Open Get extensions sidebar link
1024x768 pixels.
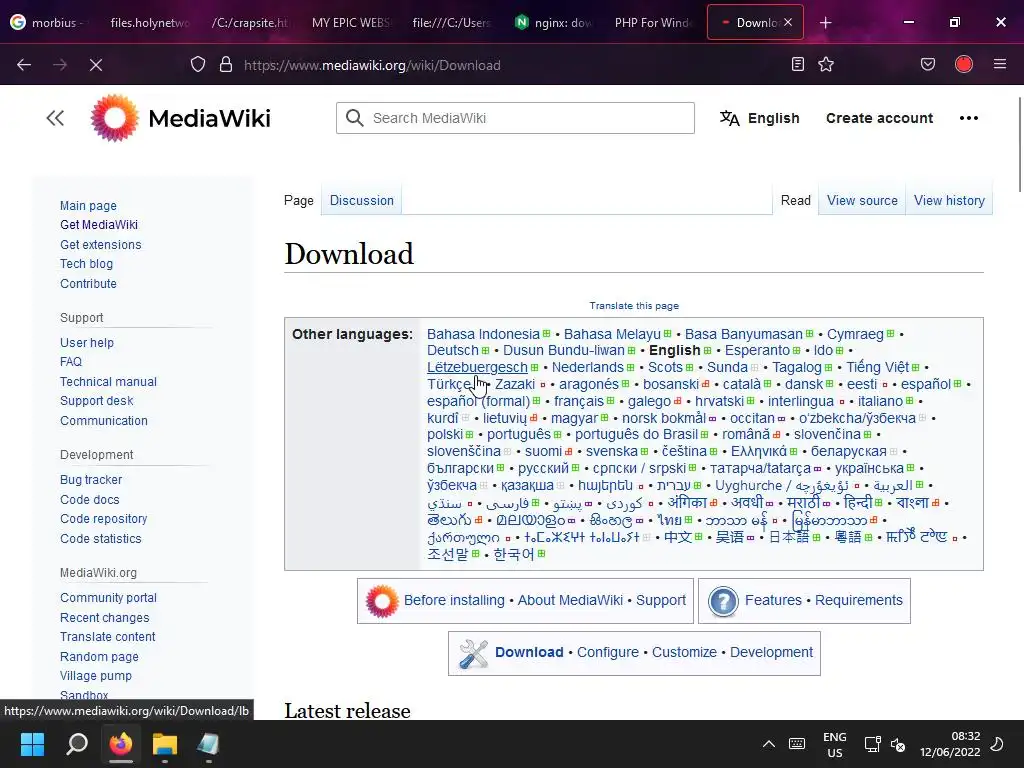(101, 245)
